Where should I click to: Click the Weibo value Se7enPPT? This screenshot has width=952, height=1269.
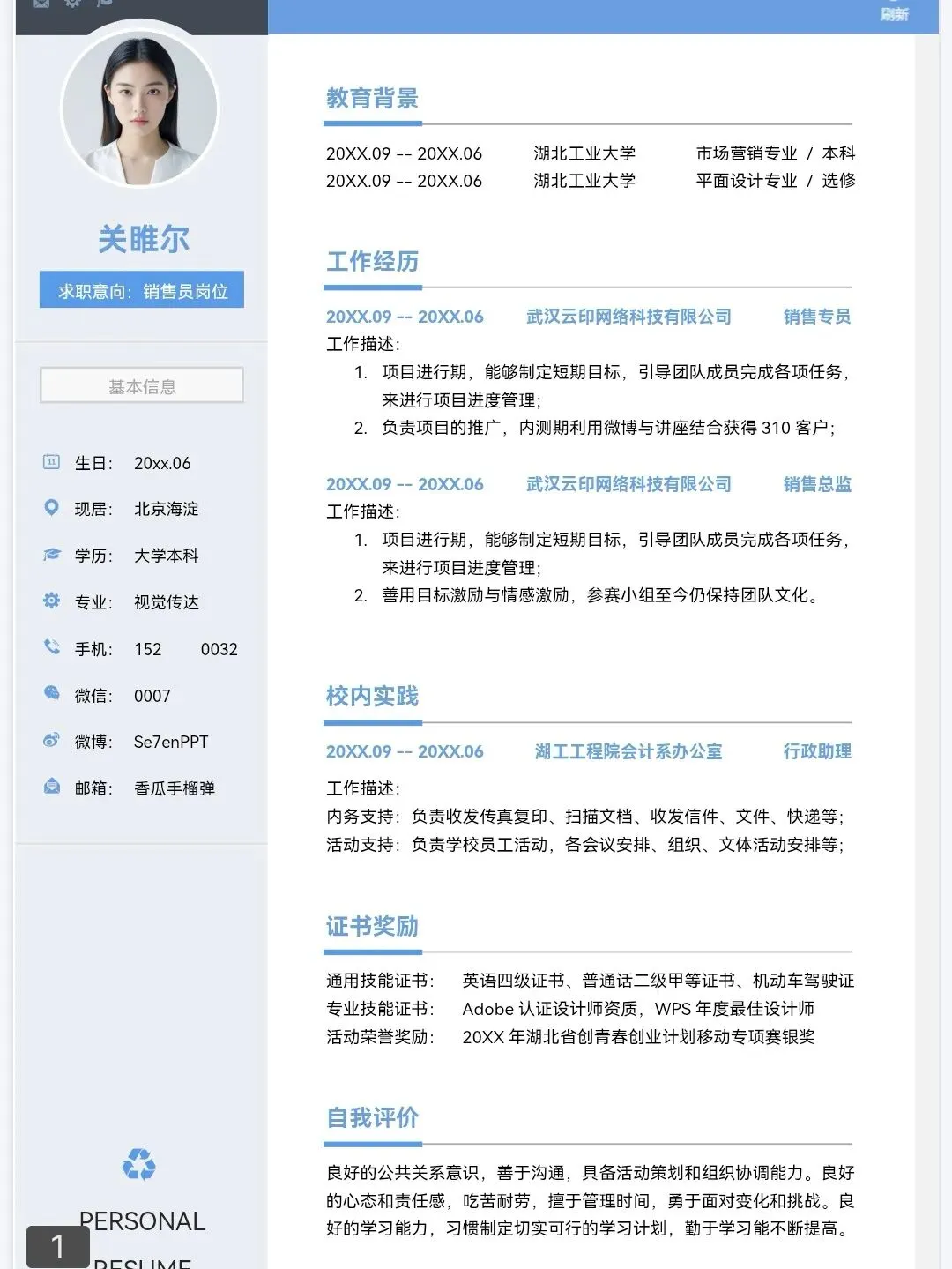coord(171,742)
